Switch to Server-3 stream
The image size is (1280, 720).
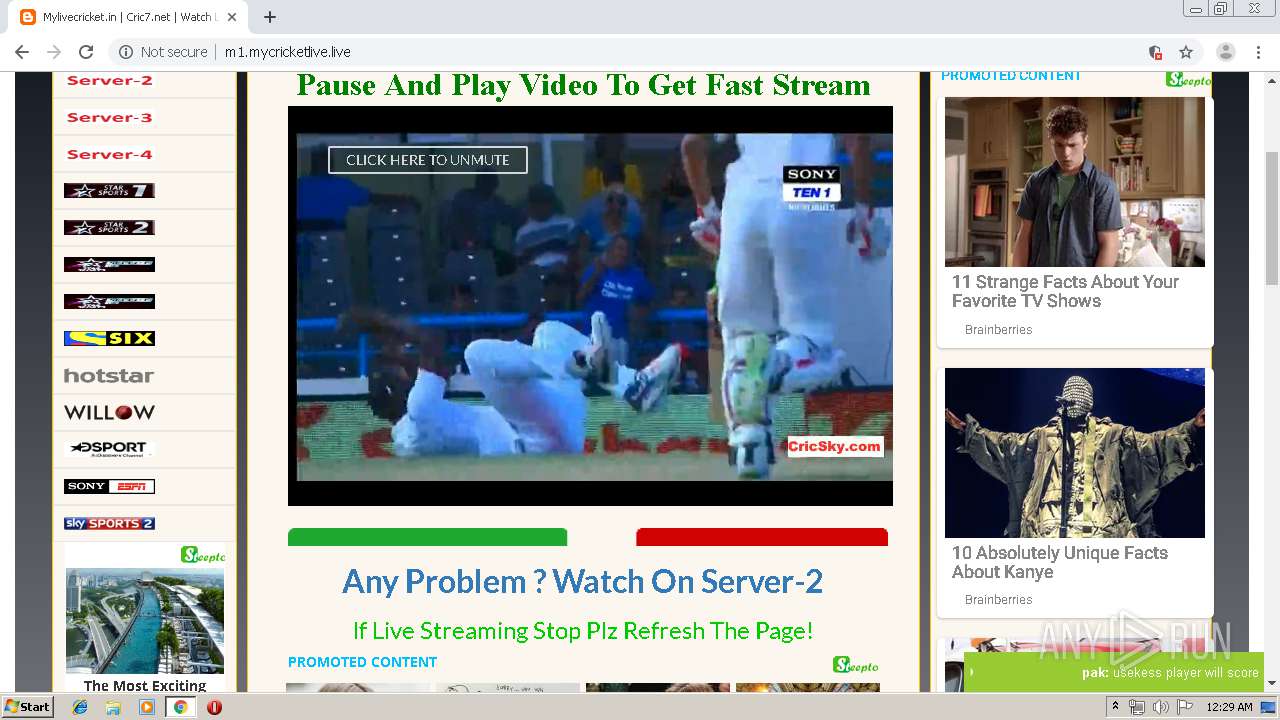point(109,117)
